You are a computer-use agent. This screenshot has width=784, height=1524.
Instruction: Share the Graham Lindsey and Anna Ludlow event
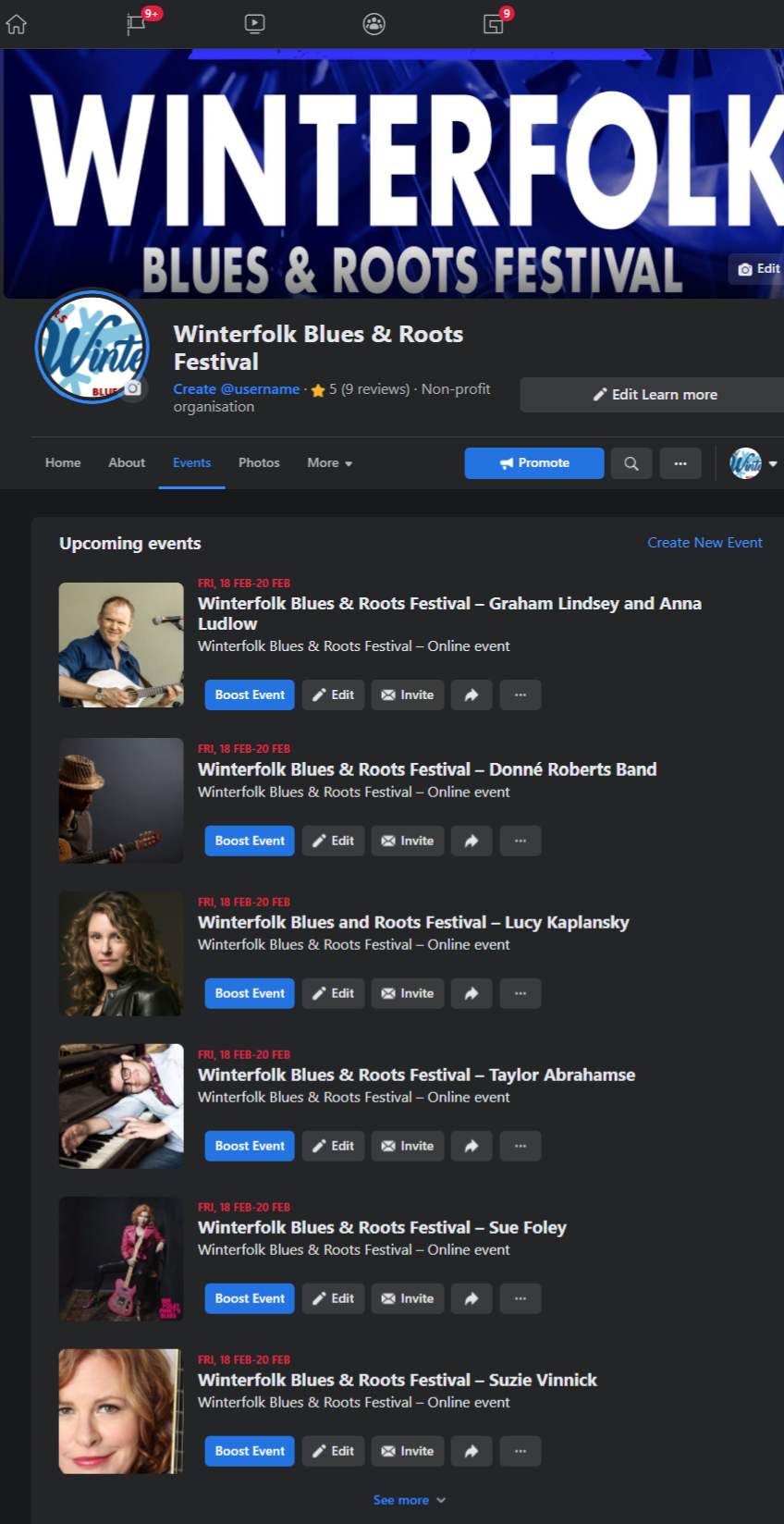click(x=472, y=695)
